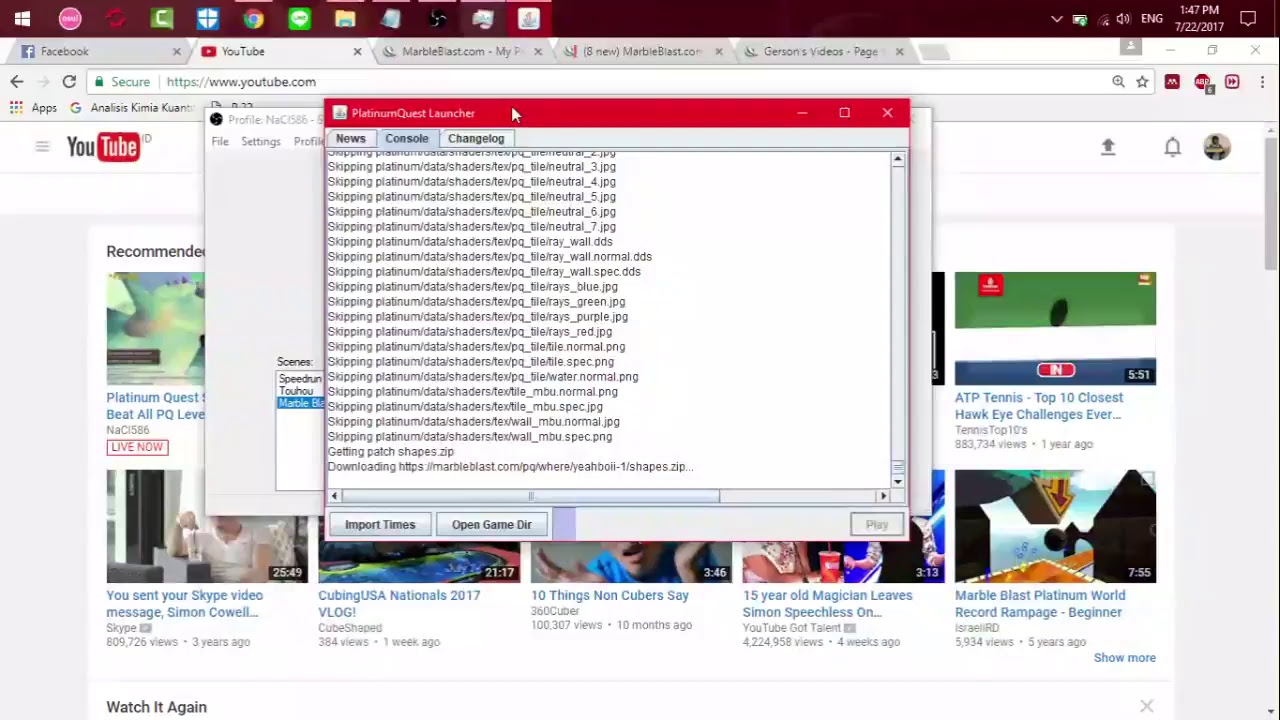This screenshot has height=720, width=1280.
Task: Click Show more under Recommended
Action: pyautogui.click(x=1125, y=658)
